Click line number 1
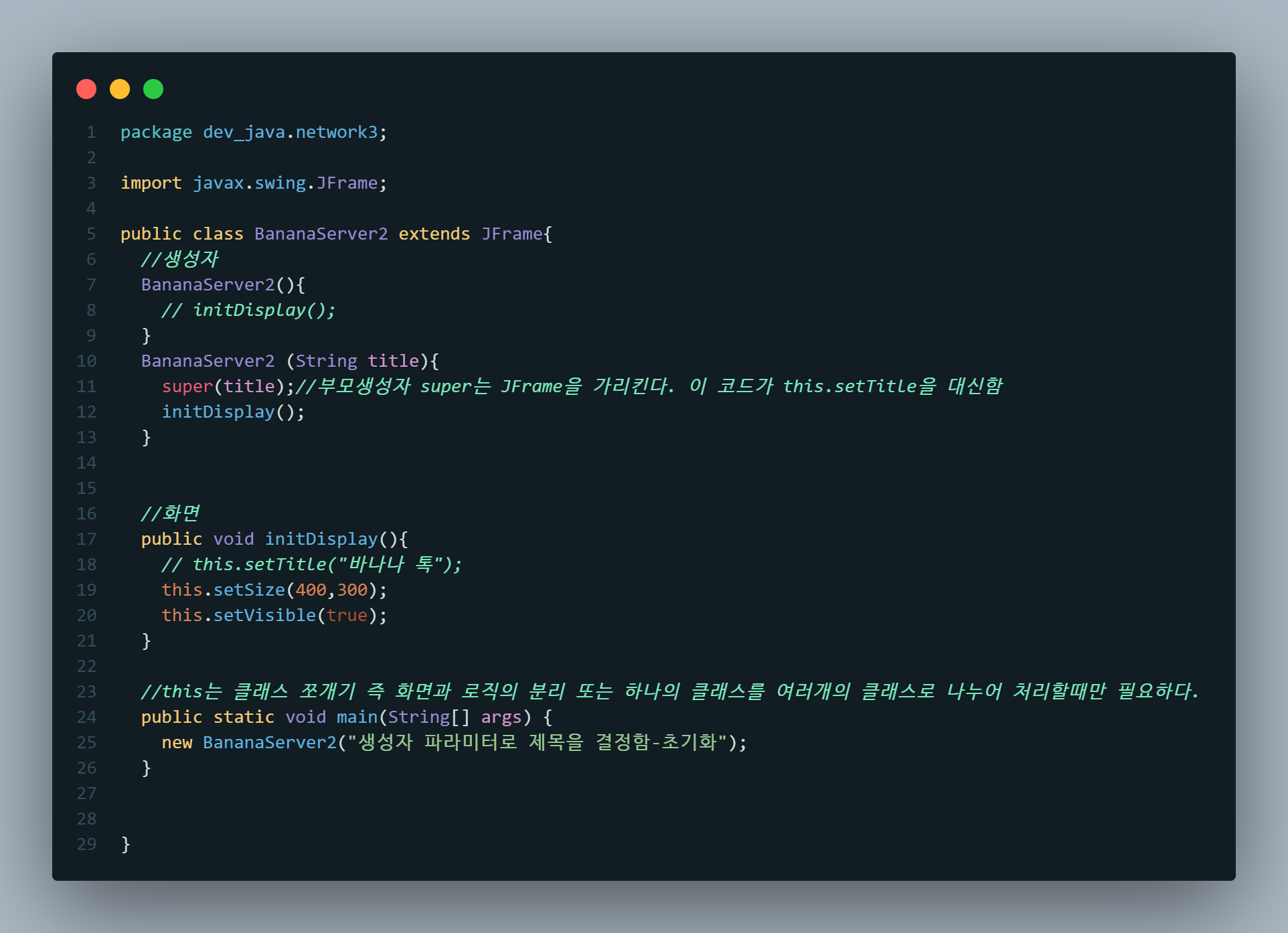1288x933 pixels. [x=91, y=133]
